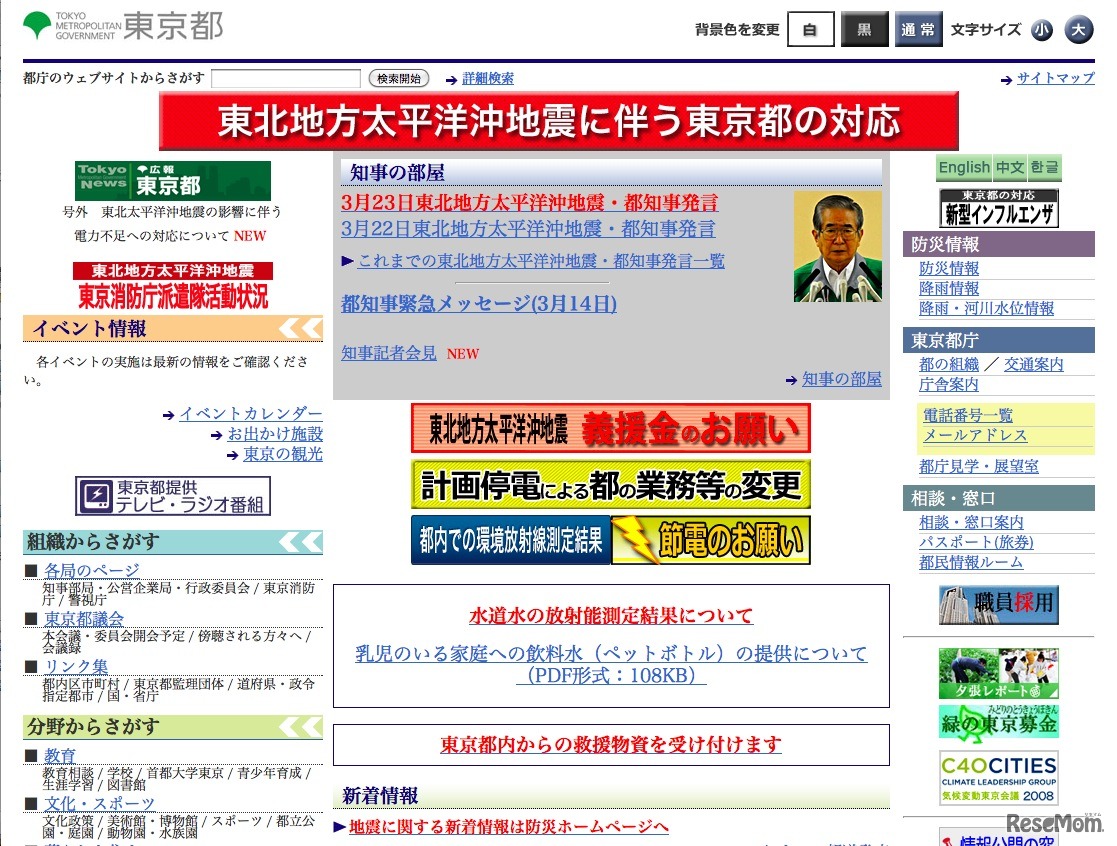Click the Tokyo Metropolitan Government logo
Screen dimensions: 1117x846
[123, 26]
